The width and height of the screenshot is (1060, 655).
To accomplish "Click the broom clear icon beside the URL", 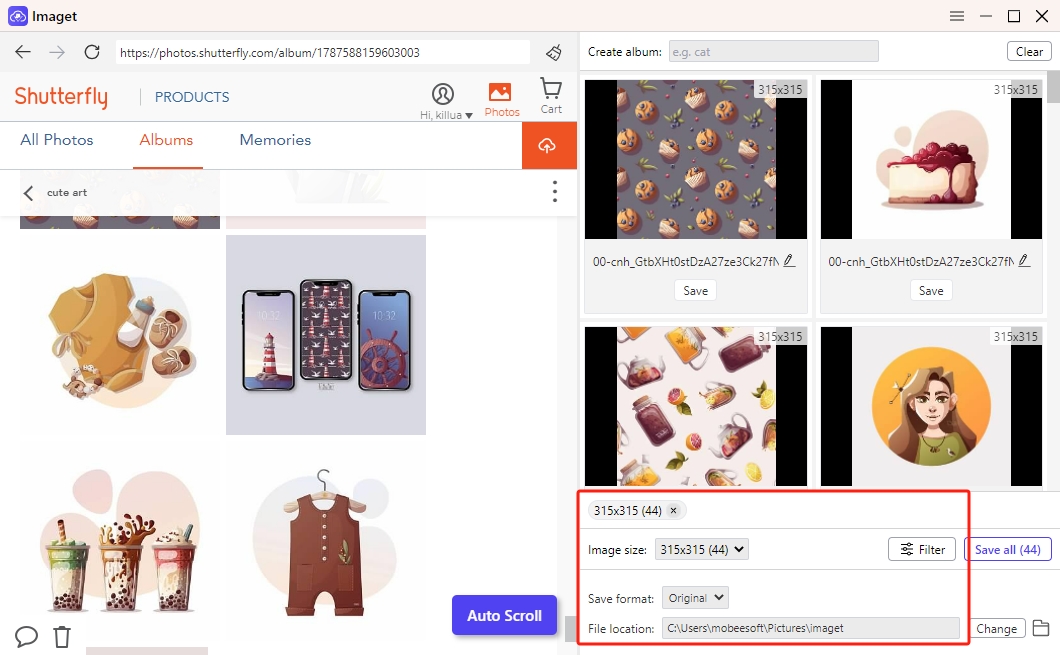I will [554, 52].
